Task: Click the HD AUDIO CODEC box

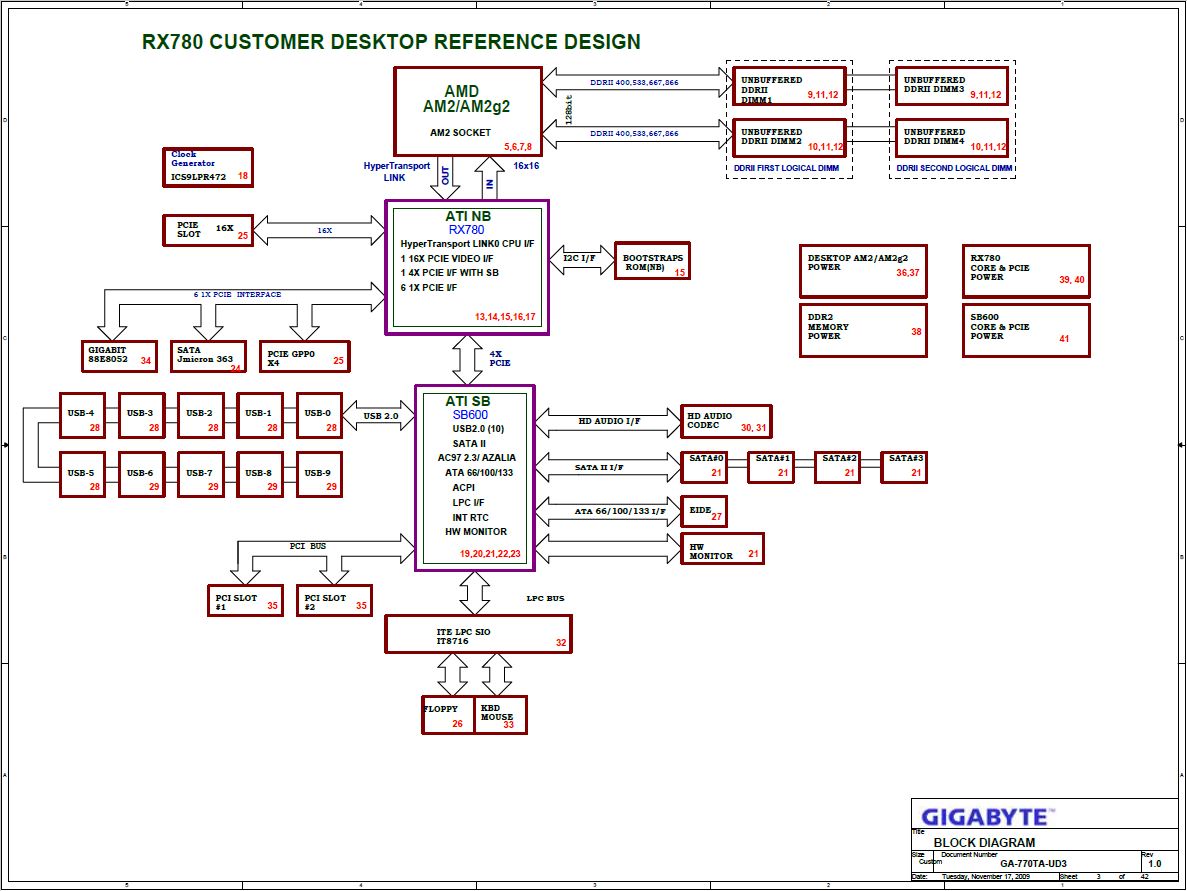Action: pyautogui.click(x=726, y=422)
